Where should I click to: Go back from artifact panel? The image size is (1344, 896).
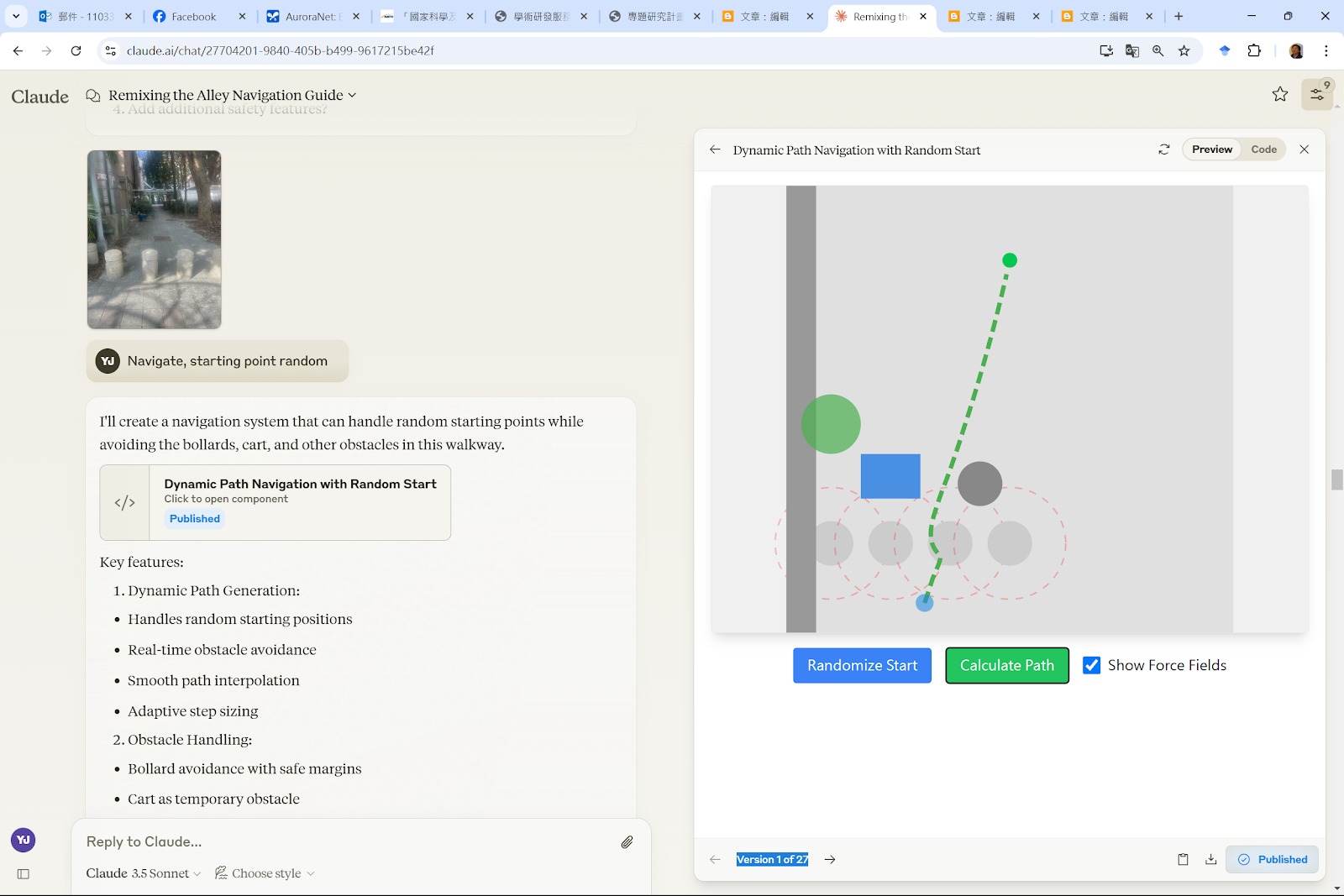click(x=715, y=149)
